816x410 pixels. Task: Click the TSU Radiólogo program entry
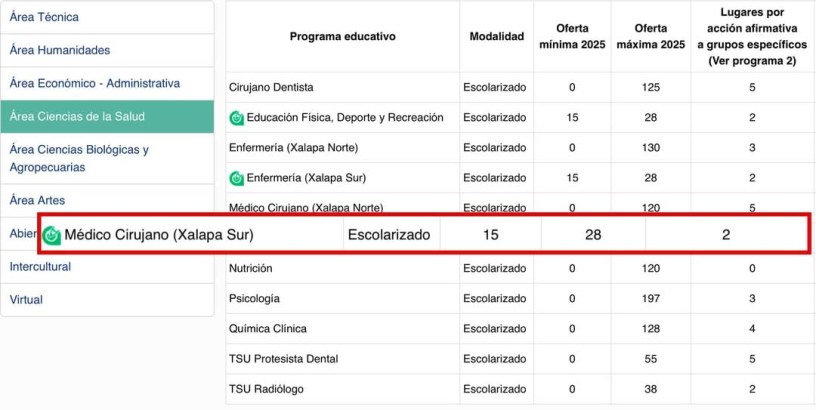tap(266, 388)
